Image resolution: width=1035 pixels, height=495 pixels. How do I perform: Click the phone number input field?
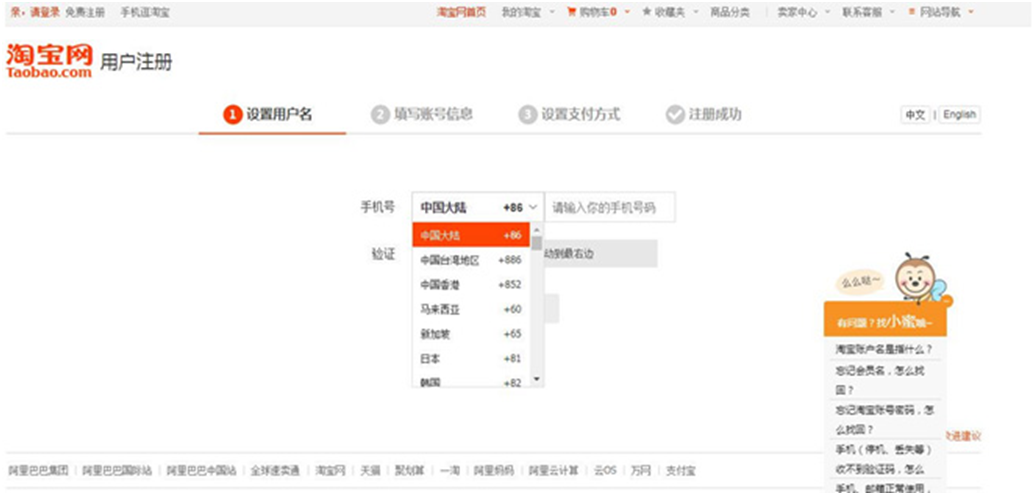coord(611,208)
